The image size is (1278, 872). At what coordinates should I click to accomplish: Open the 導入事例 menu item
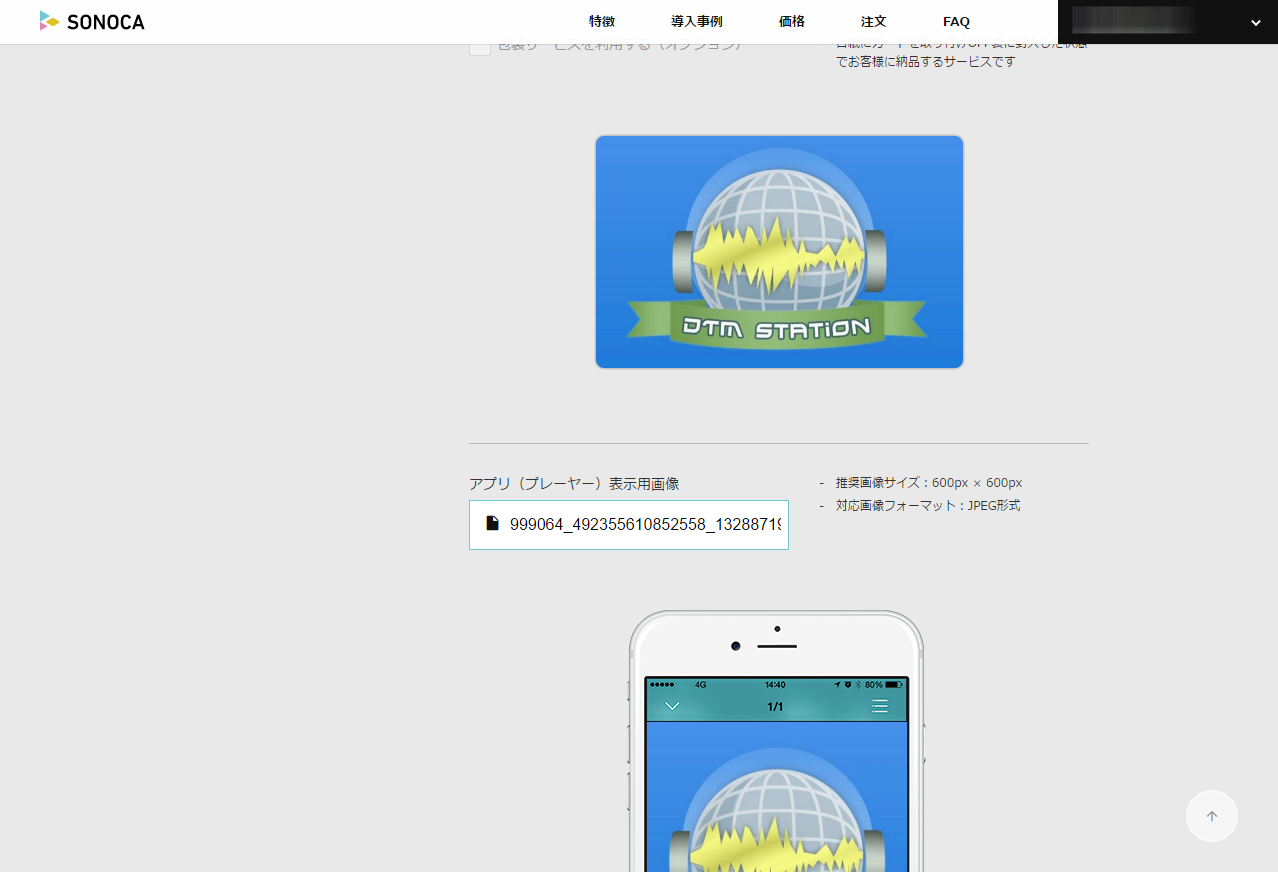click(x=697, y=22)
